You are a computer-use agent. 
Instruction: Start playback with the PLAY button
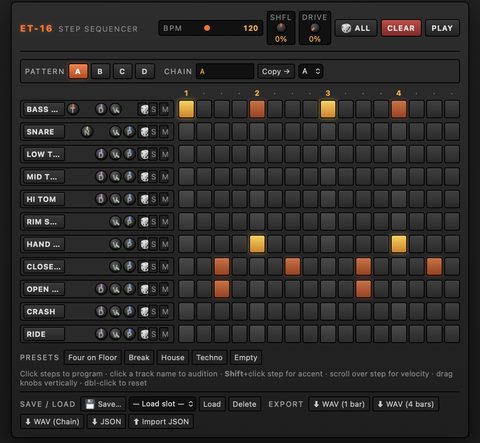(442, 28)
